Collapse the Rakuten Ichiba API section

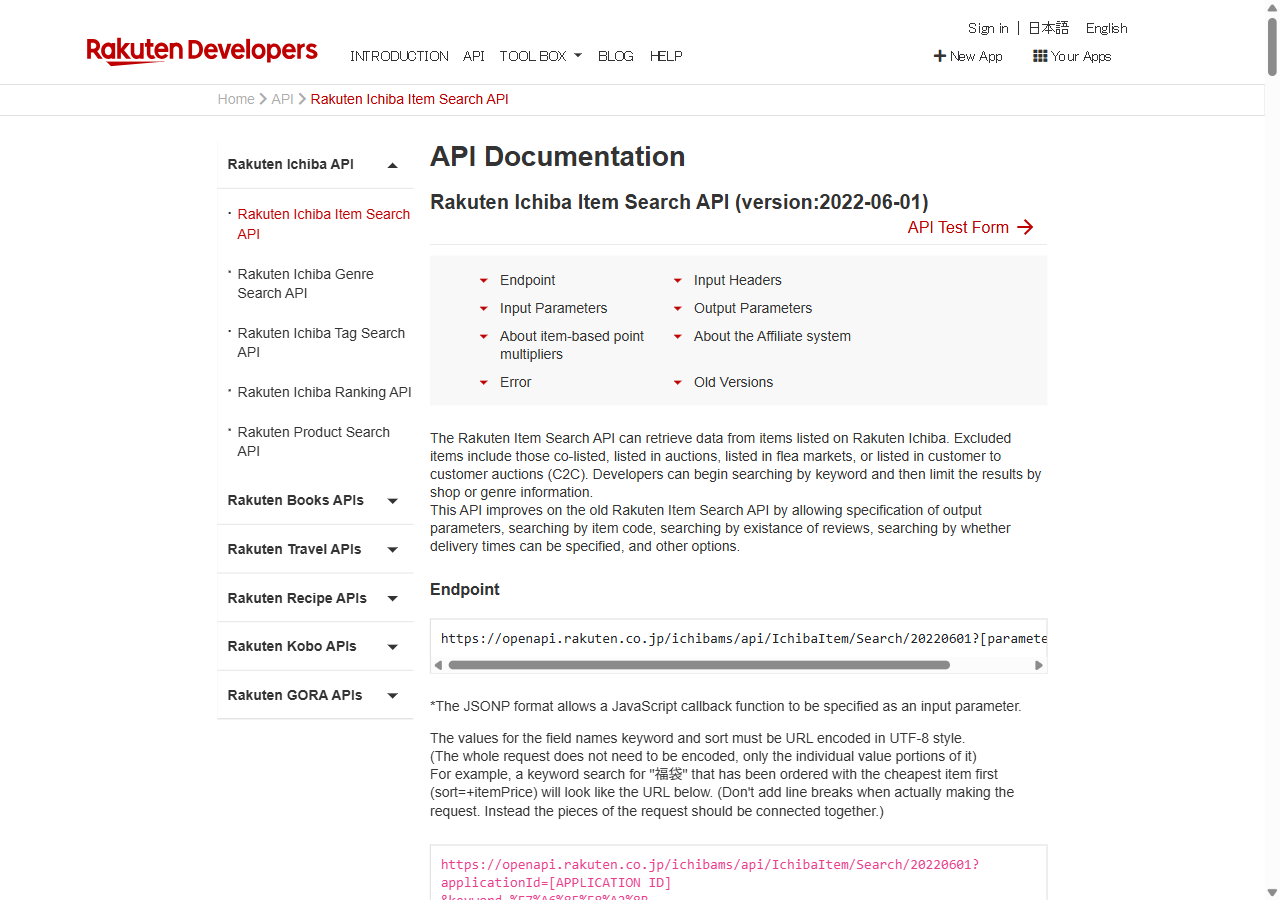[x=393, y=165]
